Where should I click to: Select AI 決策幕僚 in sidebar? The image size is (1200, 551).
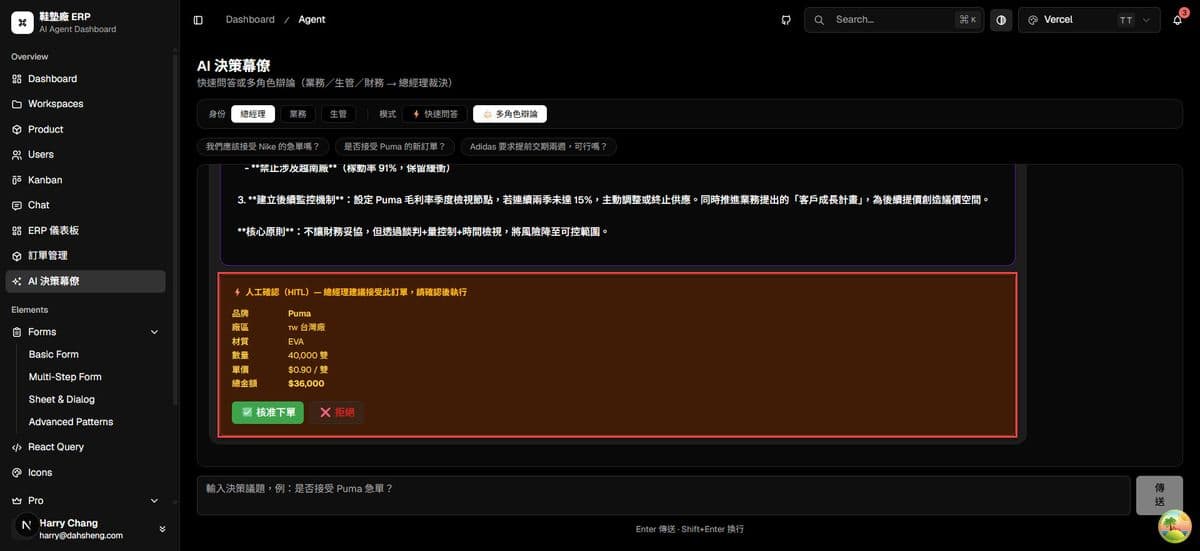coord(86,281)
